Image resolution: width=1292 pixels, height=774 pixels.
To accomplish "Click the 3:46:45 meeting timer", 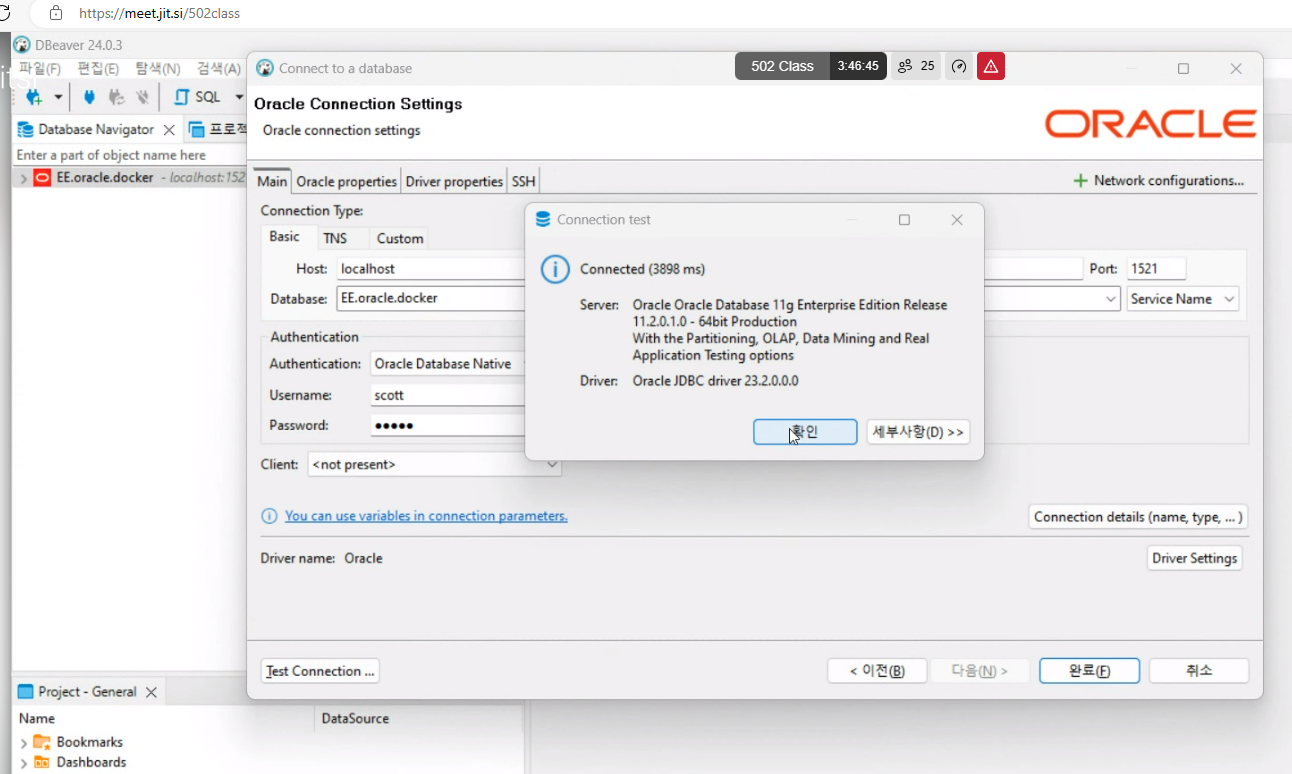I will (858, 66).
